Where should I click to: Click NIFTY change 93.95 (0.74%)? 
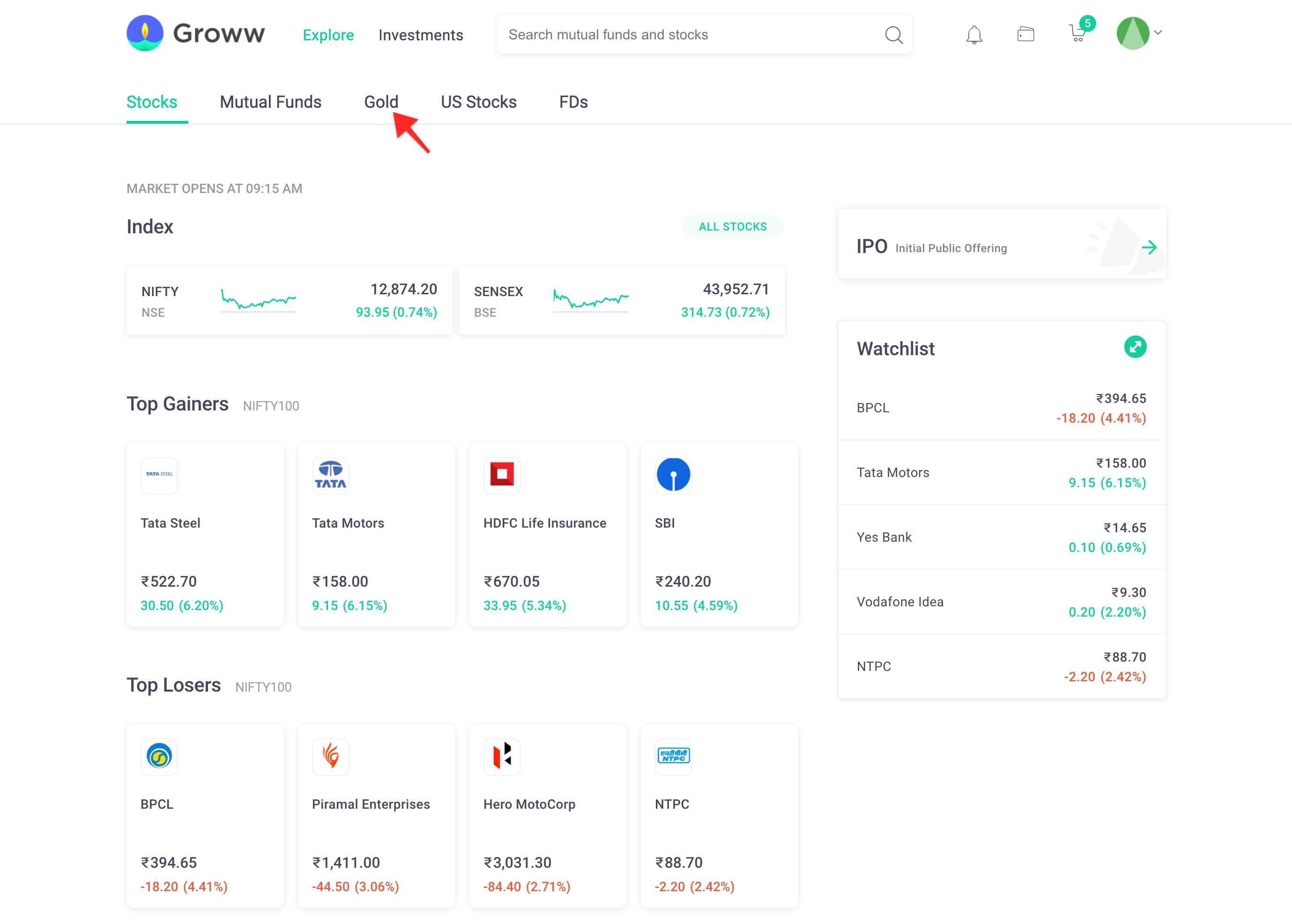(x=396, y=313)
